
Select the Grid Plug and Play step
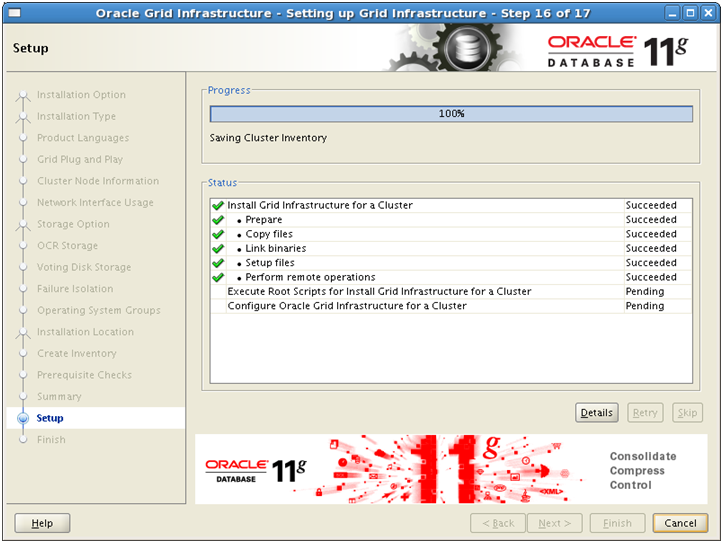click(80, 159)
